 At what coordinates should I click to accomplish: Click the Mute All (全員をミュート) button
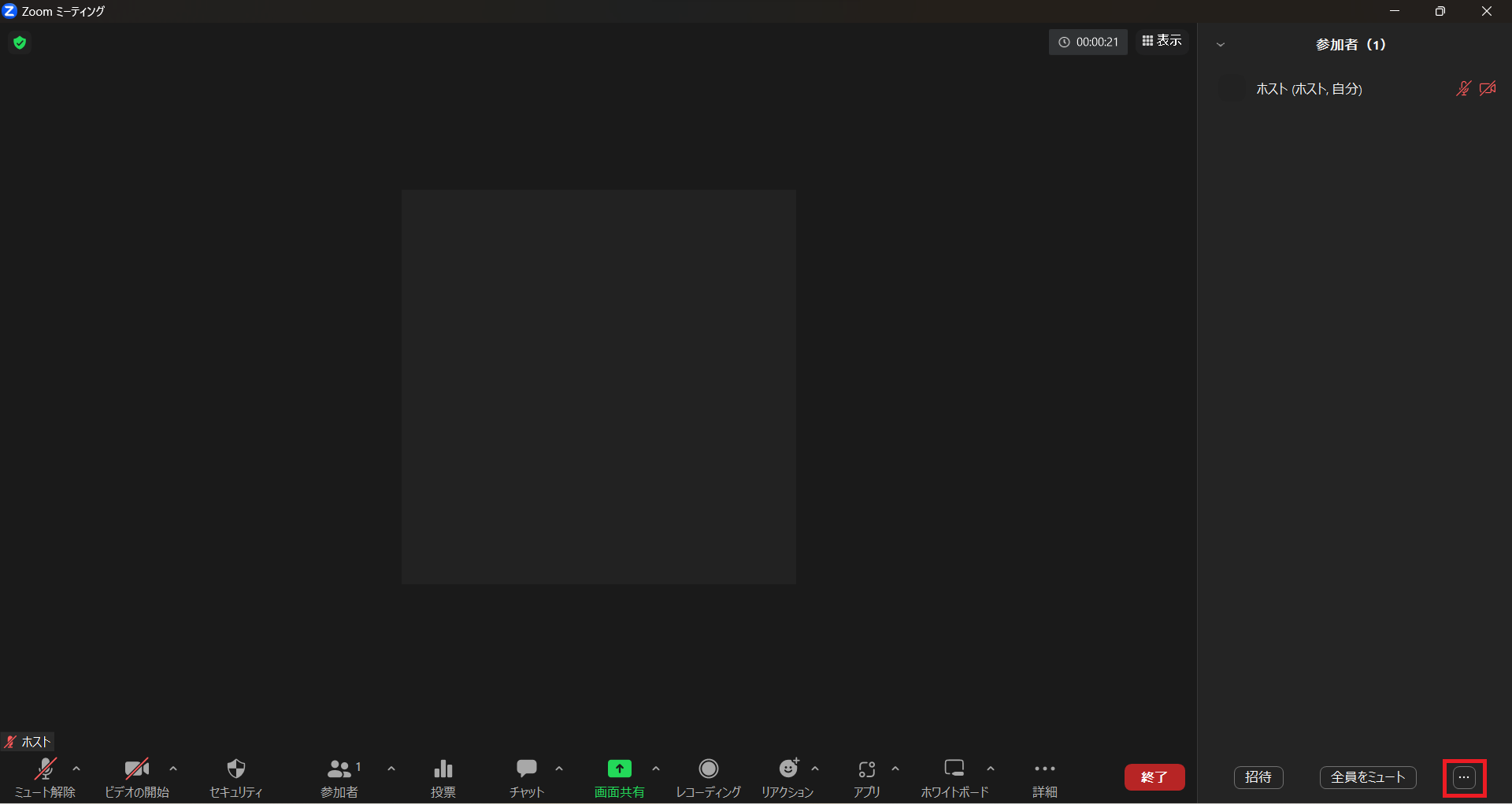pos(1367,777)
